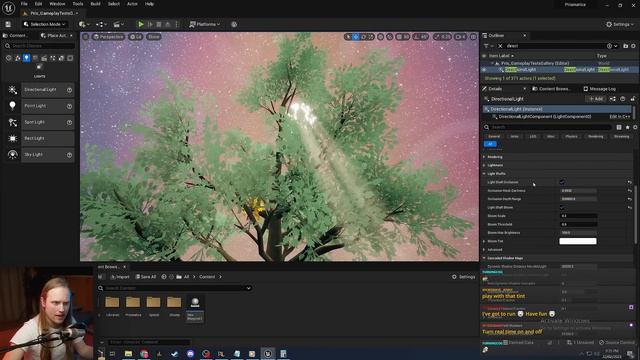Toggle grid snapping in viewport toolbar
Image resolution: width=640 pixels, height=360 pixels.
click(400, 37)
